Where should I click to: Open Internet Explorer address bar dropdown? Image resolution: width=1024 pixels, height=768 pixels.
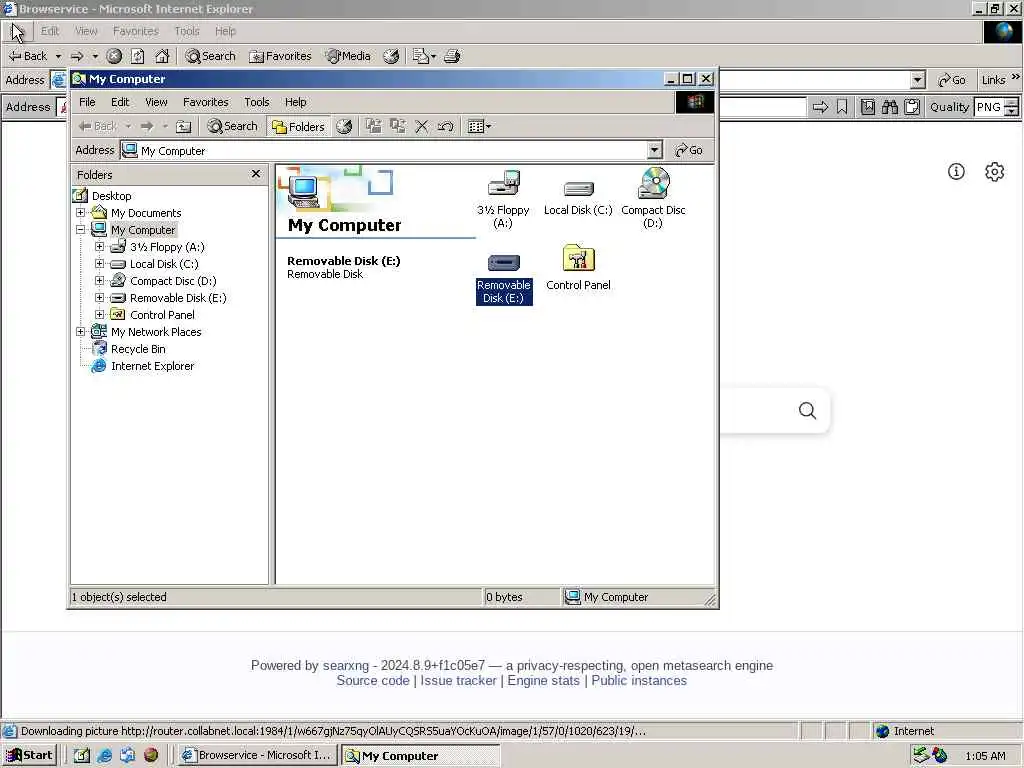click(918, 80)
